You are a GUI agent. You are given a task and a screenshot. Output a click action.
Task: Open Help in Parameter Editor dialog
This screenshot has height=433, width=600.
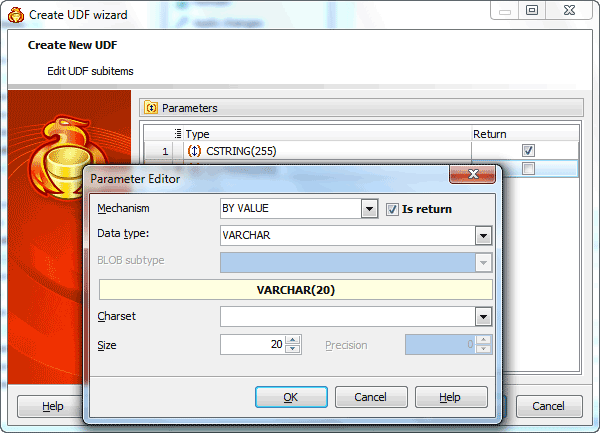[451, 397]
